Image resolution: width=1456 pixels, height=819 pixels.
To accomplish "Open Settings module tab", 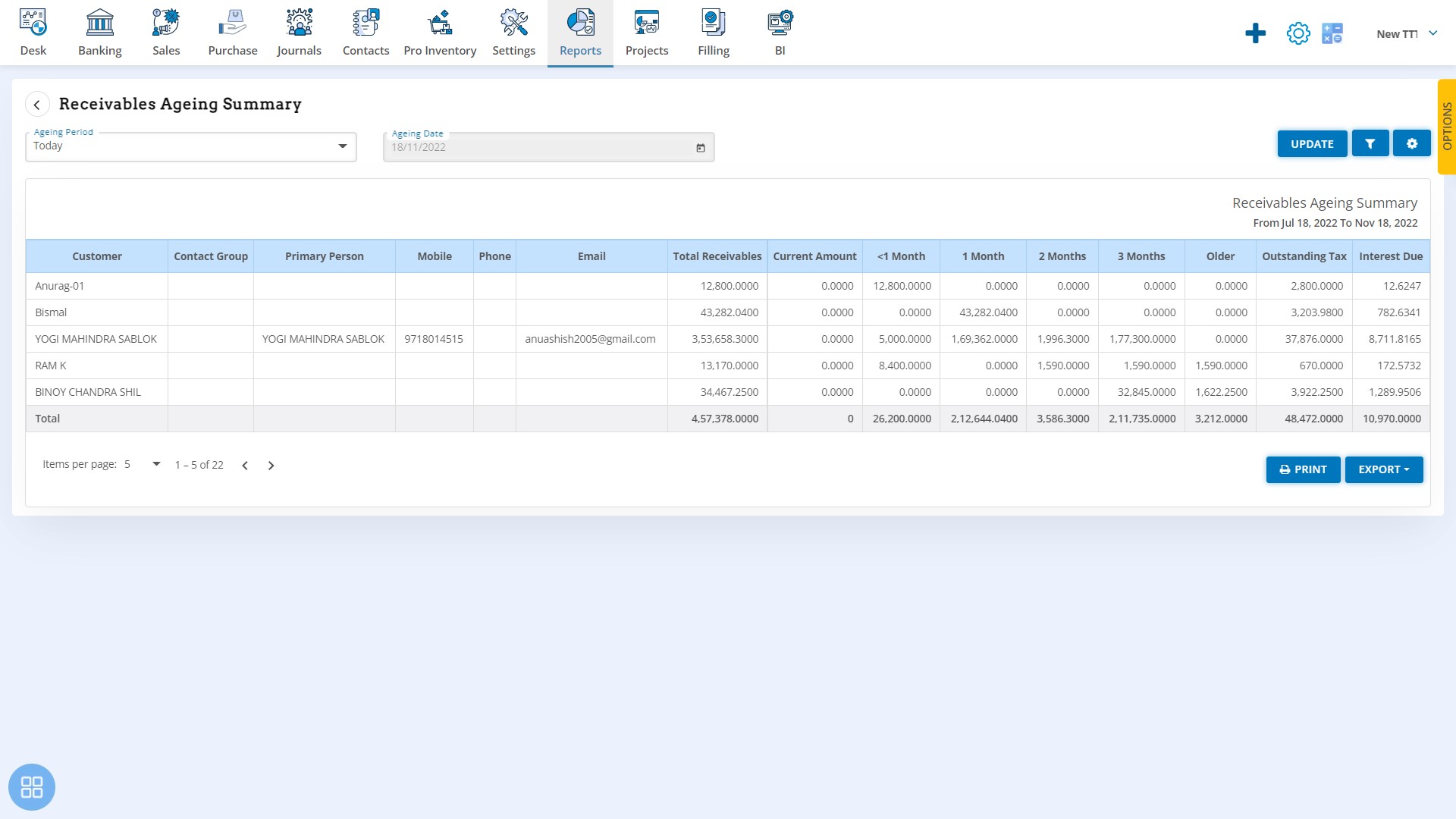I will pos(513,32).
